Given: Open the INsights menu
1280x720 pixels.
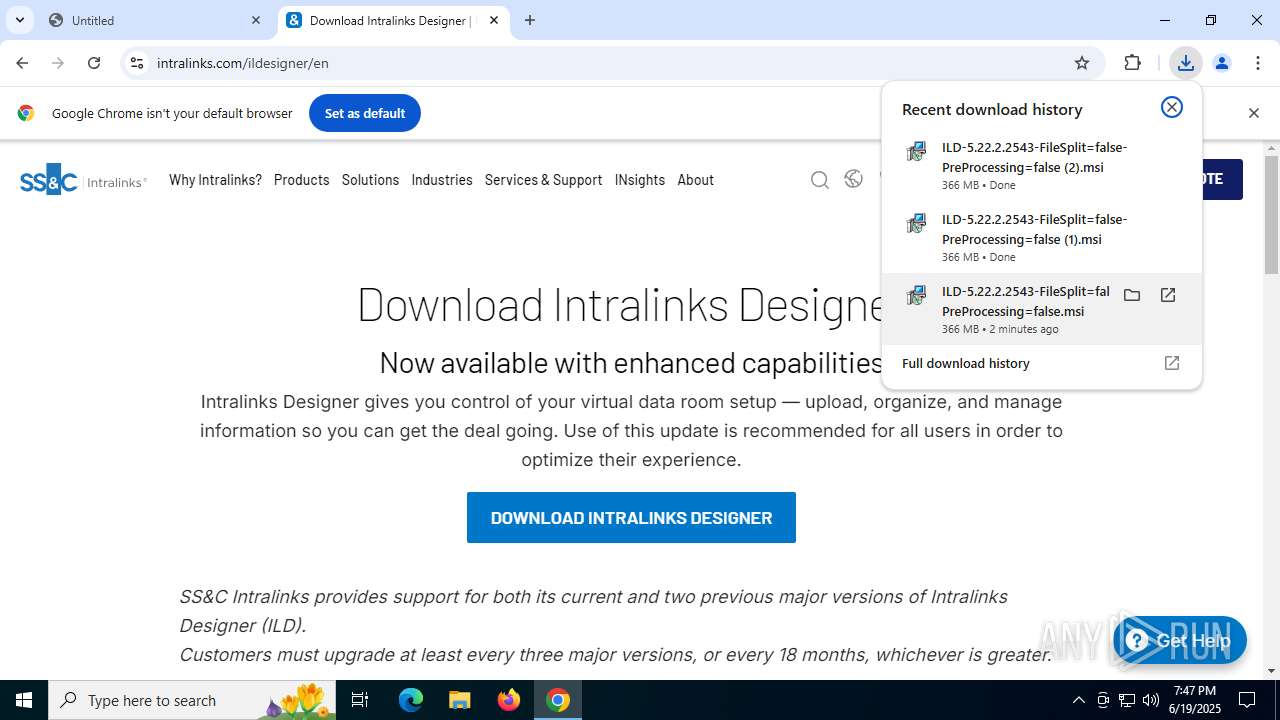Looking at the screenshot, I should (x=640, y=180).
